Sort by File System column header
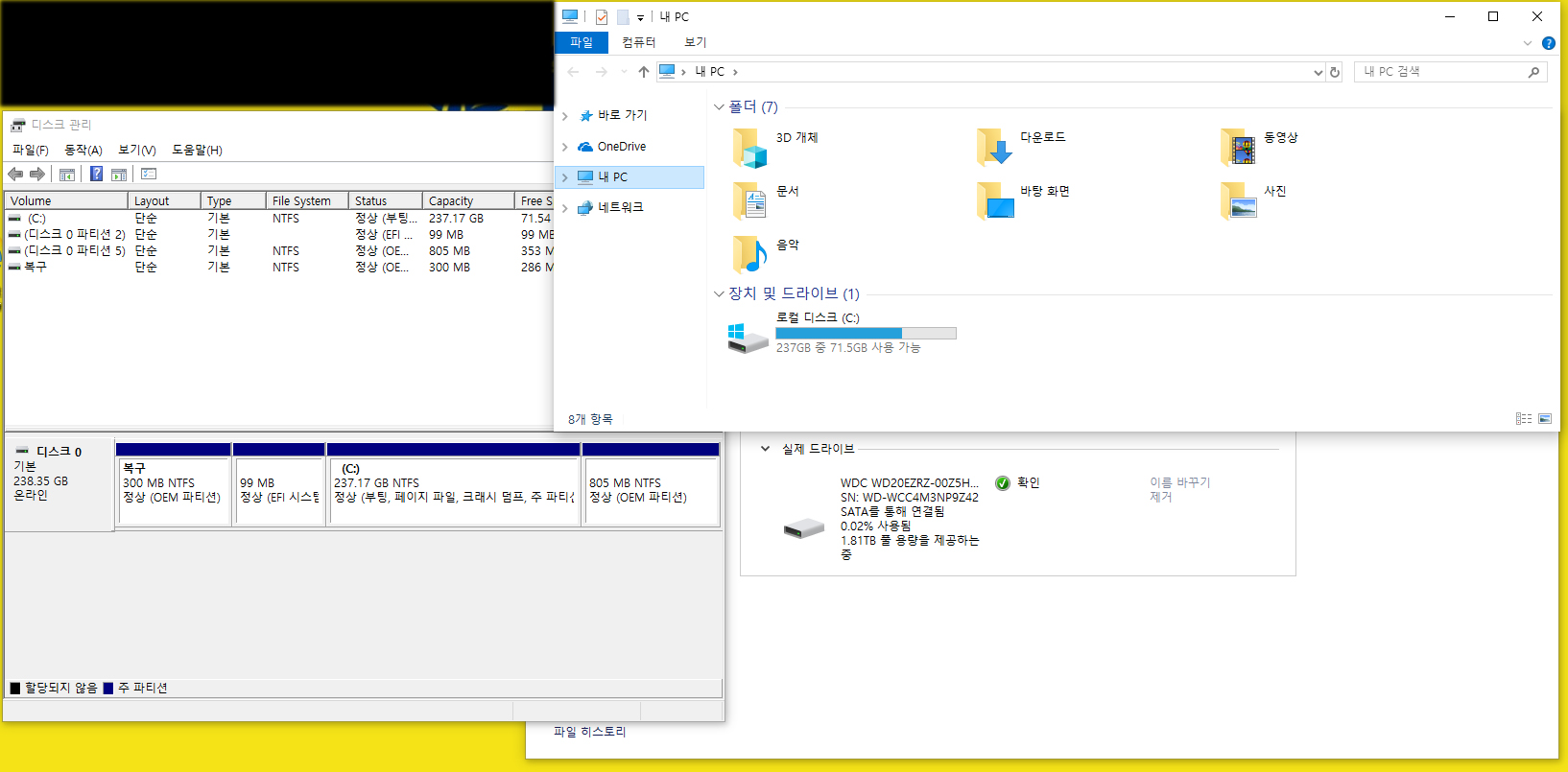1568x772 pixels. coord(307,200)
